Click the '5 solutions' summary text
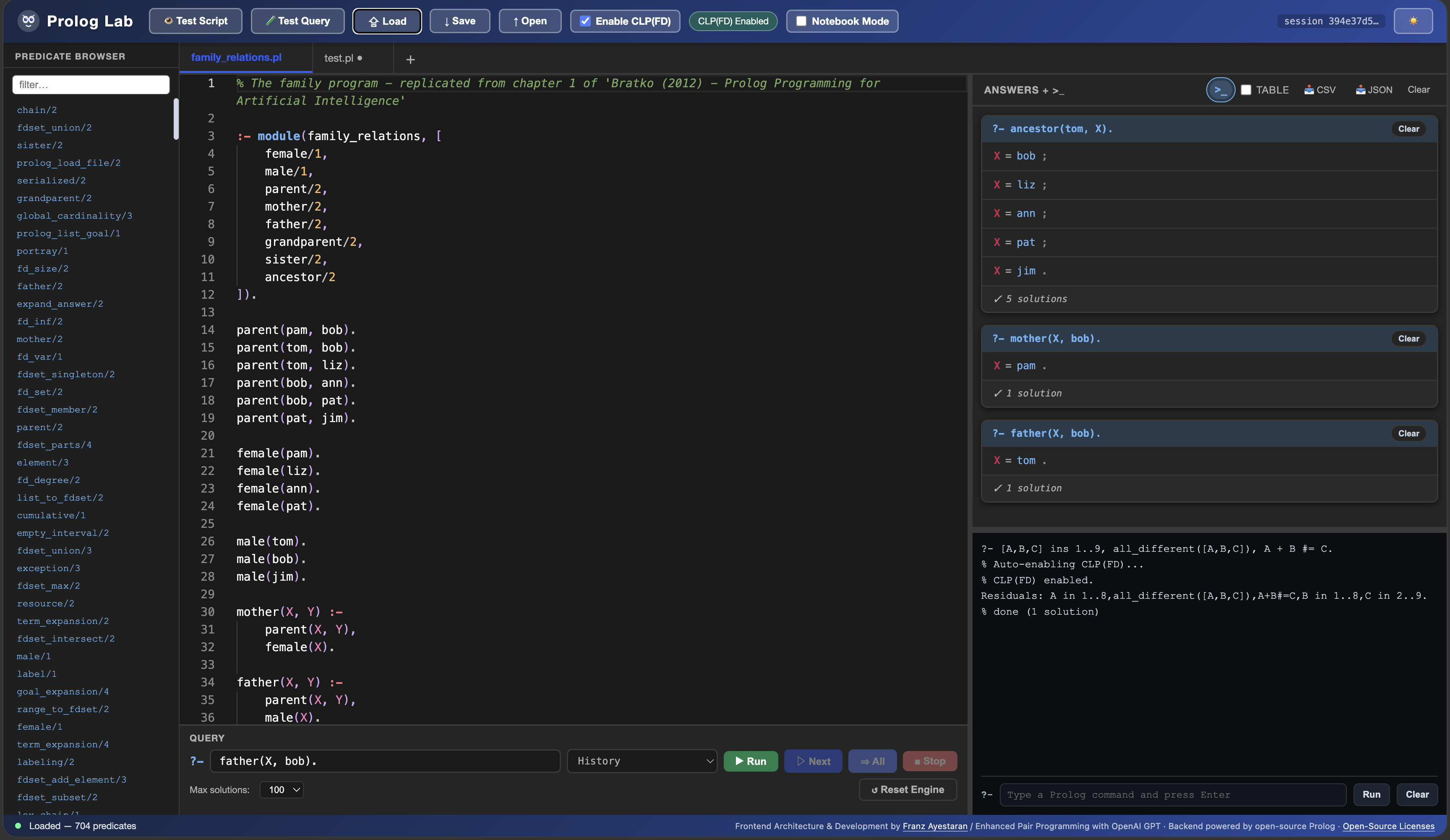Screen dimensions: 1450x840 pos(1036,299)
